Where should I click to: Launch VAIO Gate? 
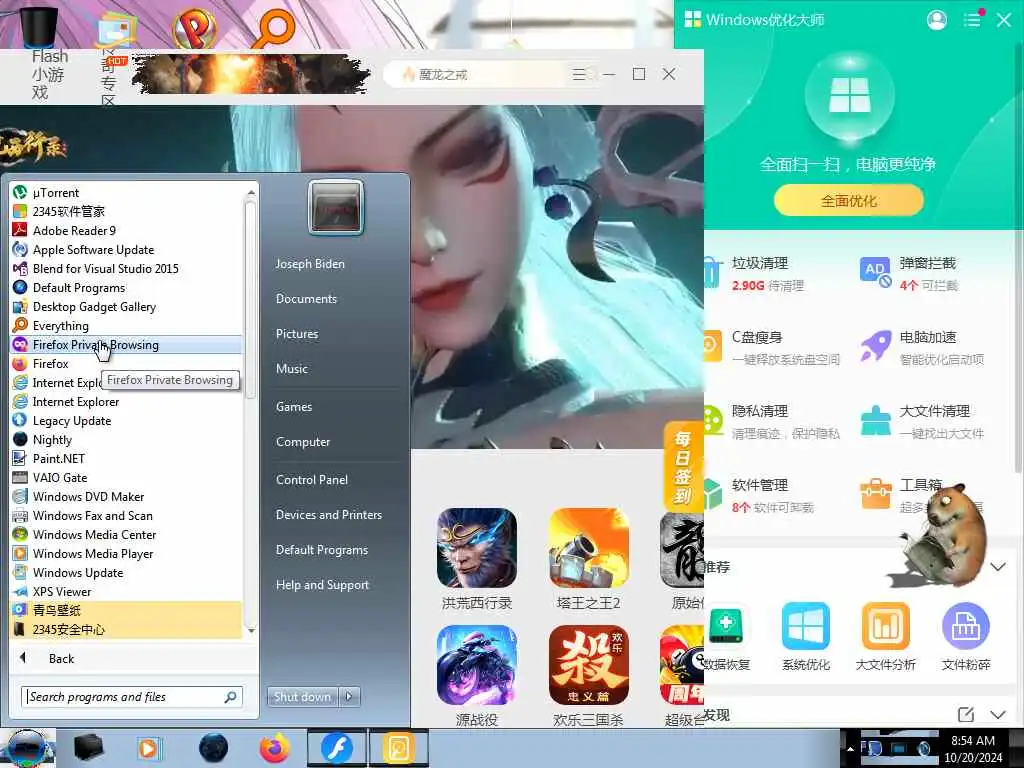click(126, 477)
